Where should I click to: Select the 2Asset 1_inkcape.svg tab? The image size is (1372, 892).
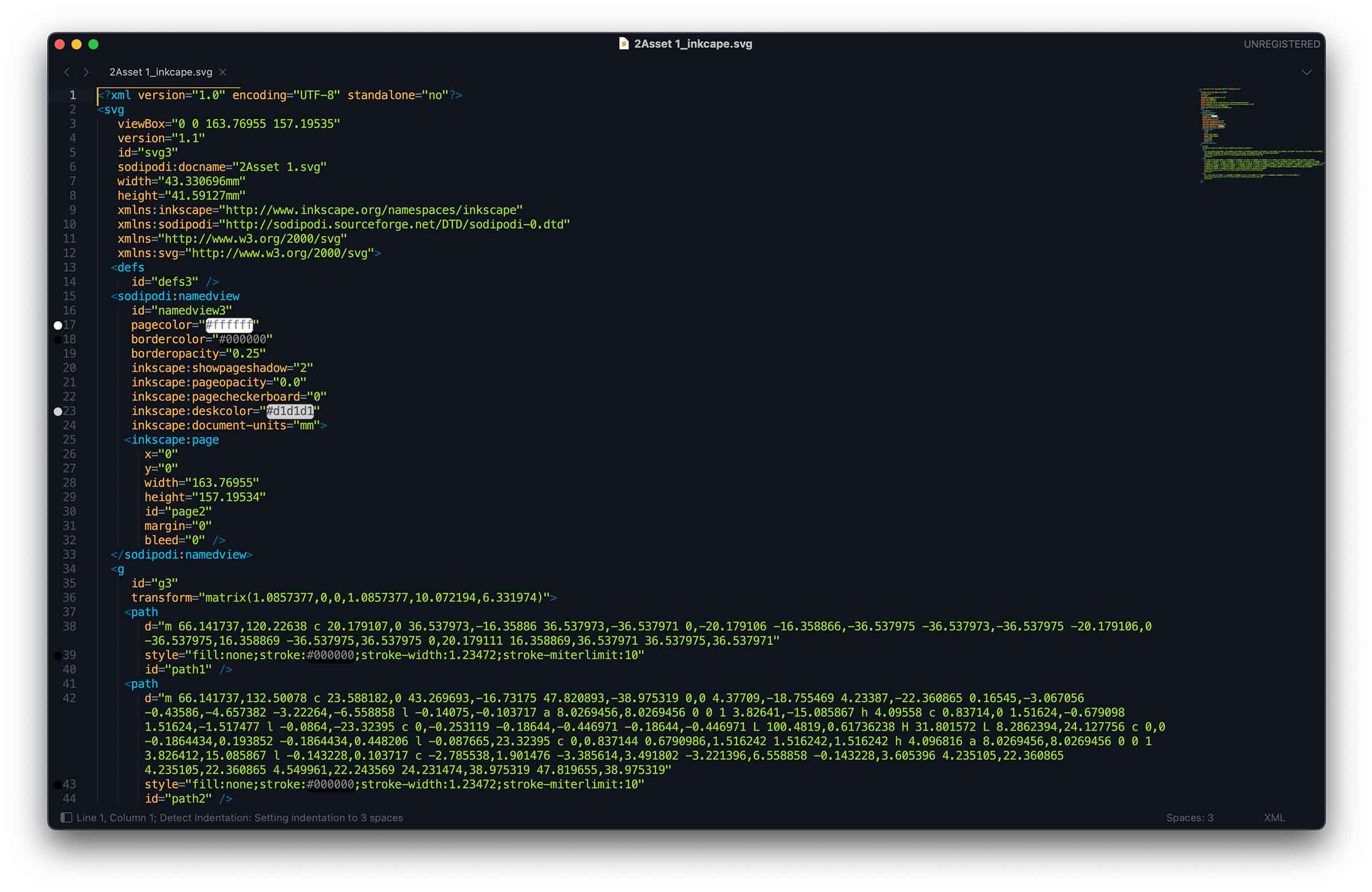coord(161,72)
